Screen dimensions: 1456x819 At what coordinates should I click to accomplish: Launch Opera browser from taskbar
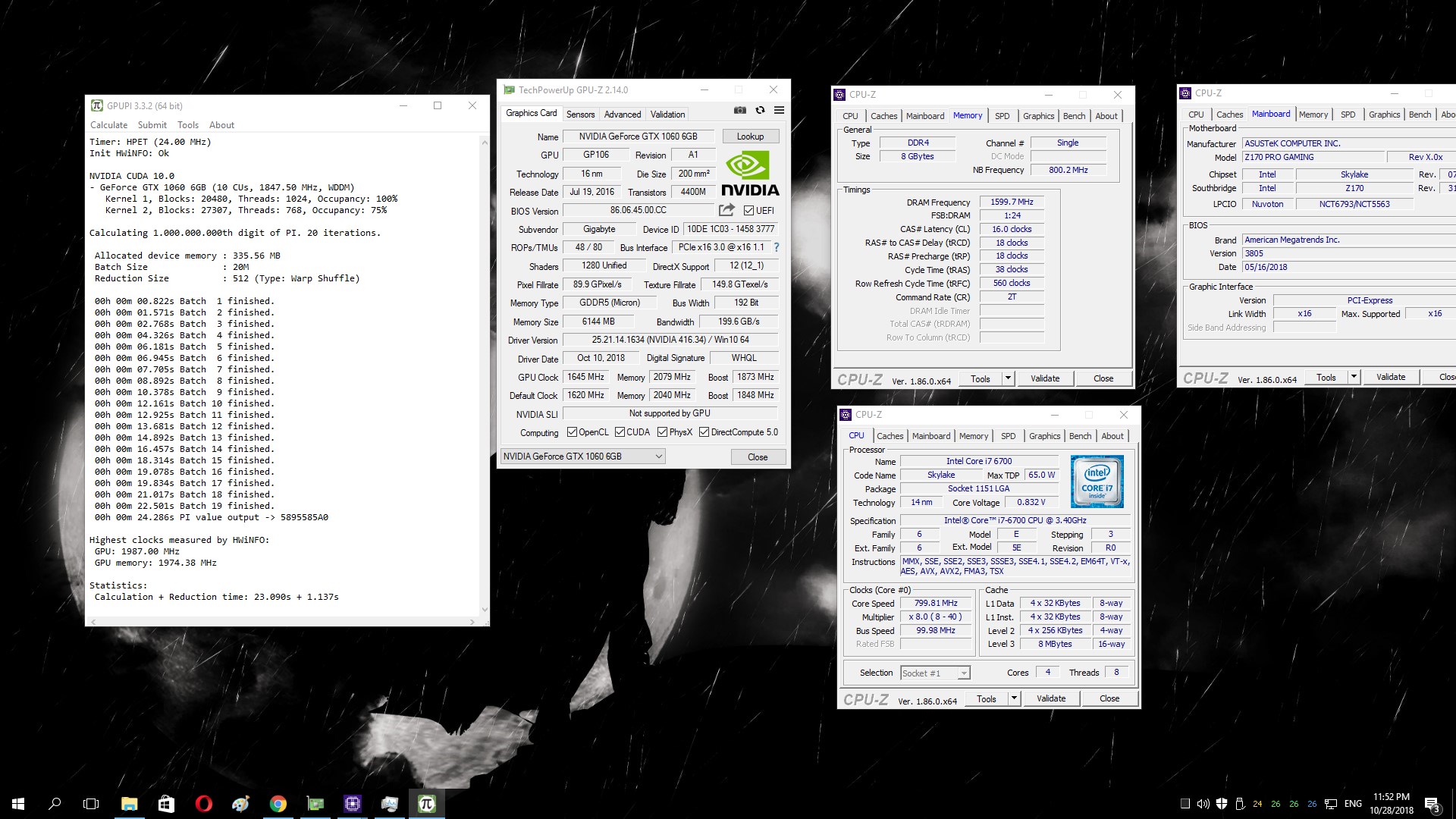tap(203, 804)
